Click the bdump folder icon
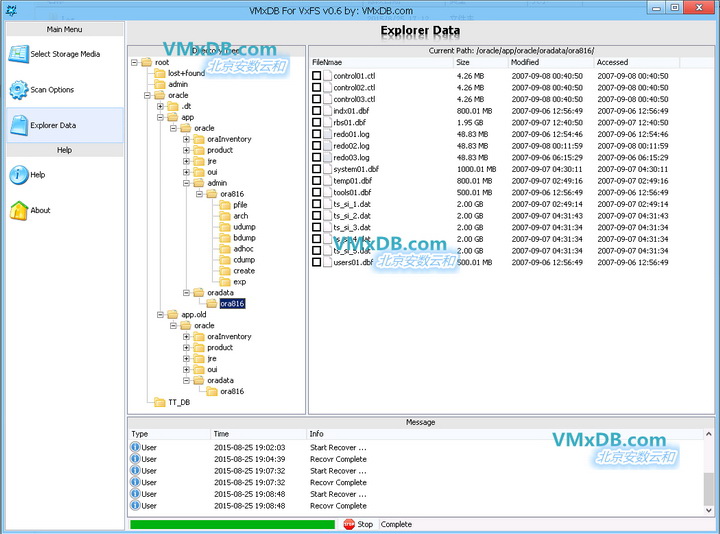The width and height of the screenshot is (720, 534). pyautogui.click(x=225, y=238)
